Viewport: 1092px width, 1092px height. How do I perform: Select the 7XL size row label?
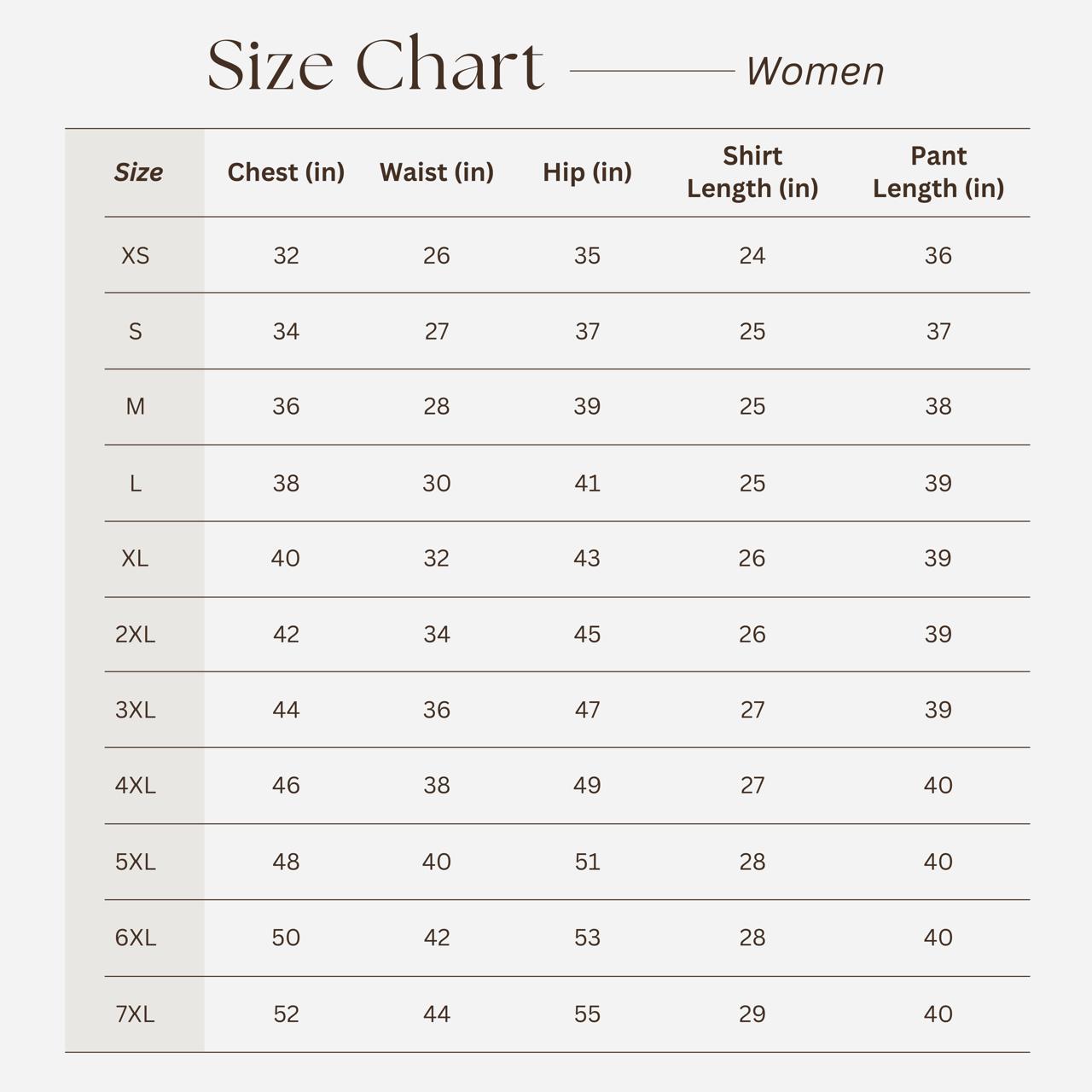(x=135, y=1014)
